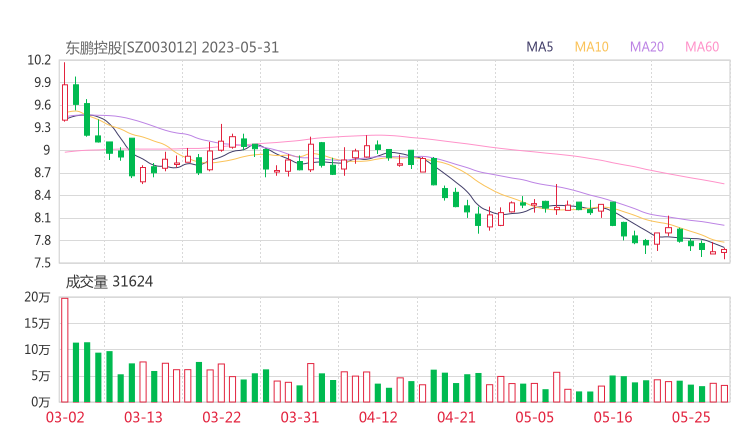Click the 05-25 date label
Viewport: 740px width, 440px height.
691,417
